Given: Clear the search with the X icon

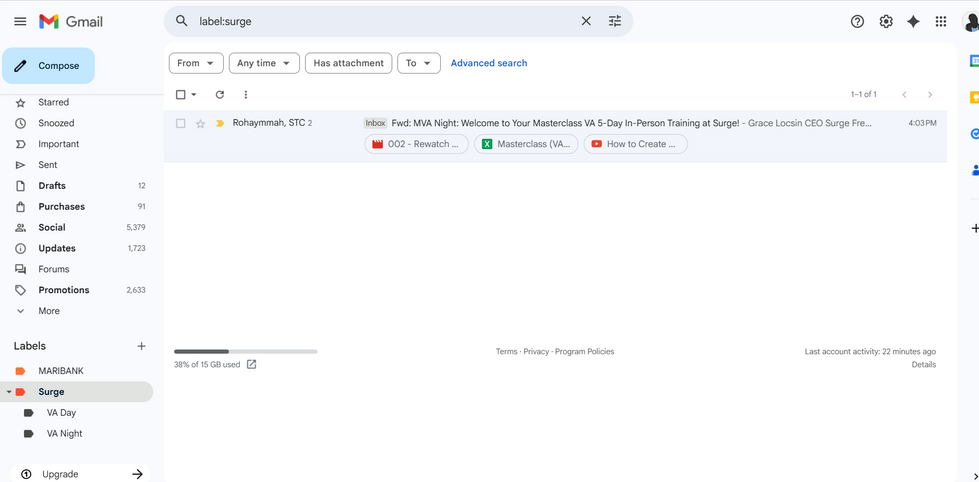Looking at the screenshot, I should pos(586,21).
